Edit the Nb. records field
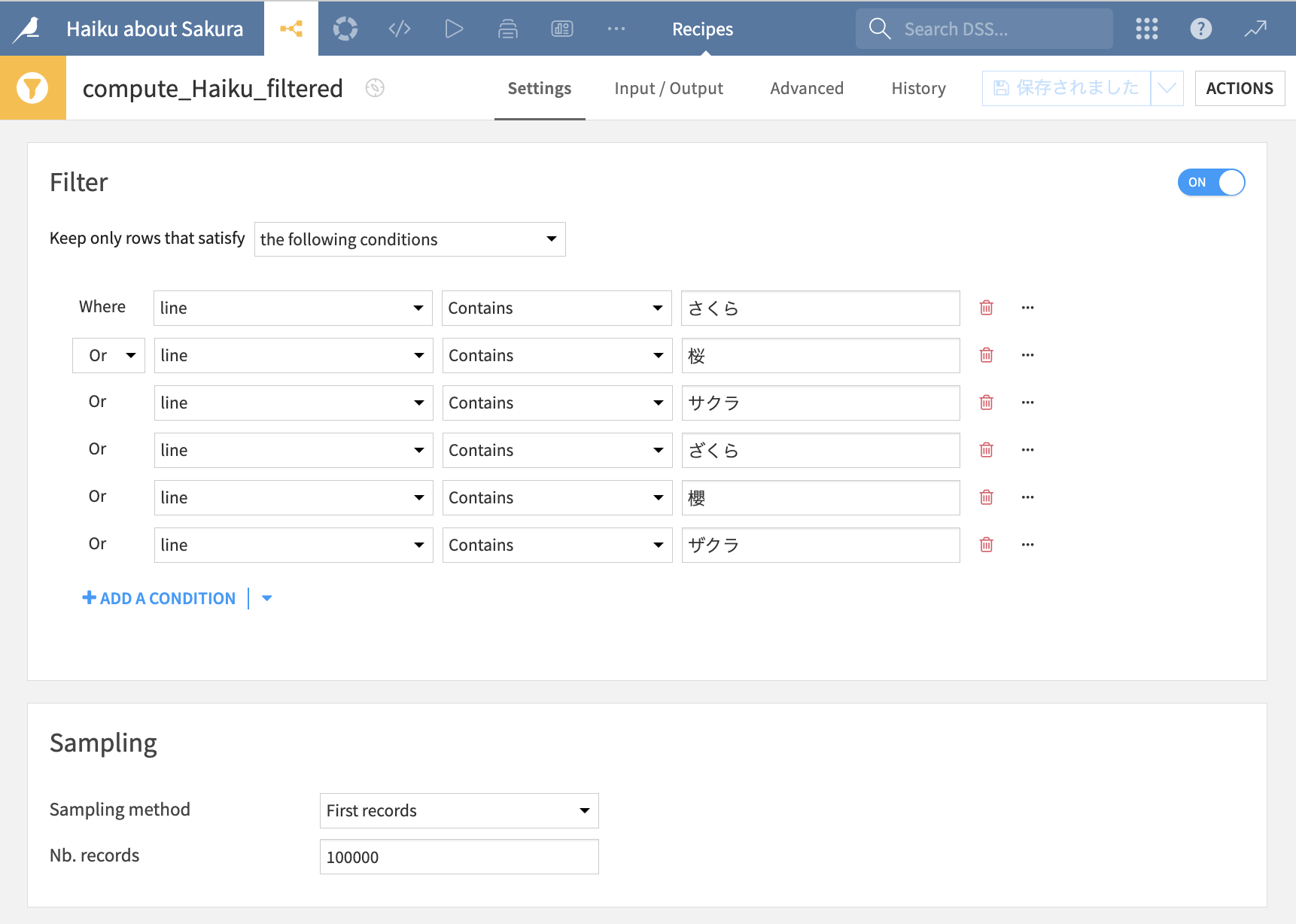 [x=459, y=857]
